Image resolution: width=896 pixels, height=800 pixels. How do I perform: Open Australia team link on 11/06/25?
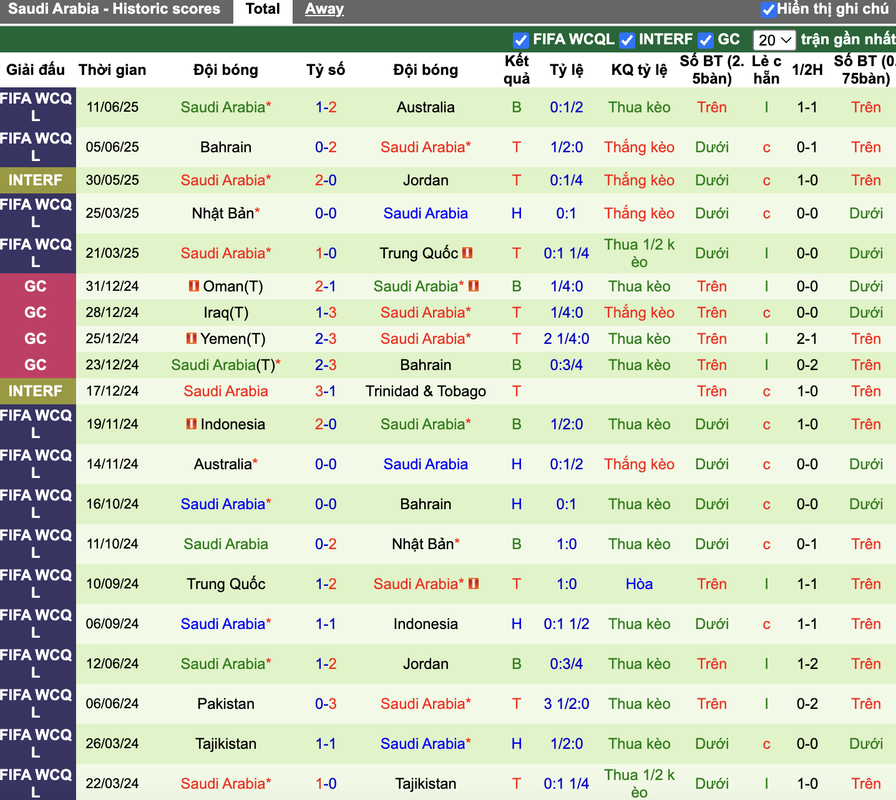point(426,107)
